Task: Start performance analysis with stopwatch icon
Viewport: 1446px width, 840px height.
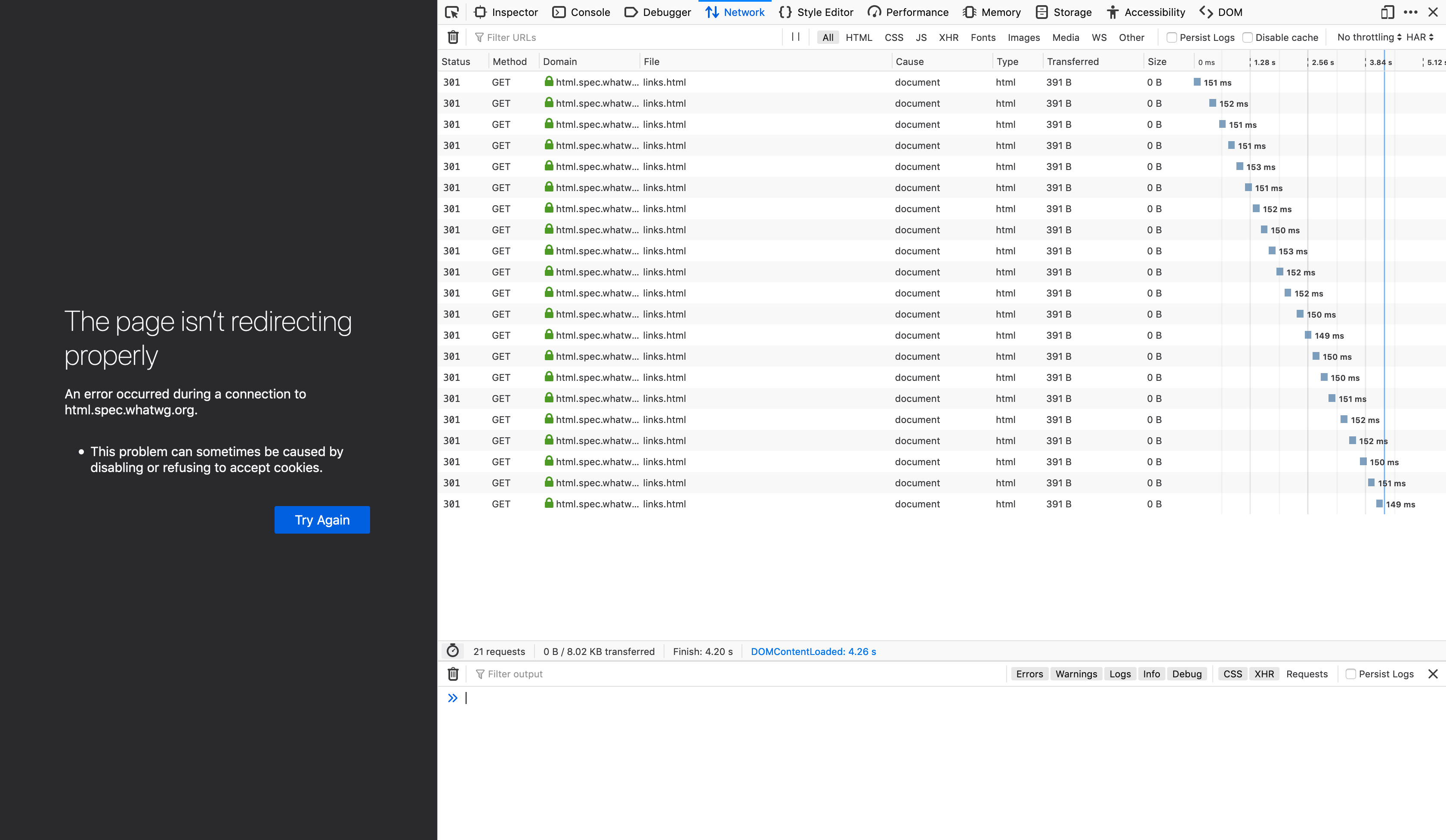Action: 453,651
